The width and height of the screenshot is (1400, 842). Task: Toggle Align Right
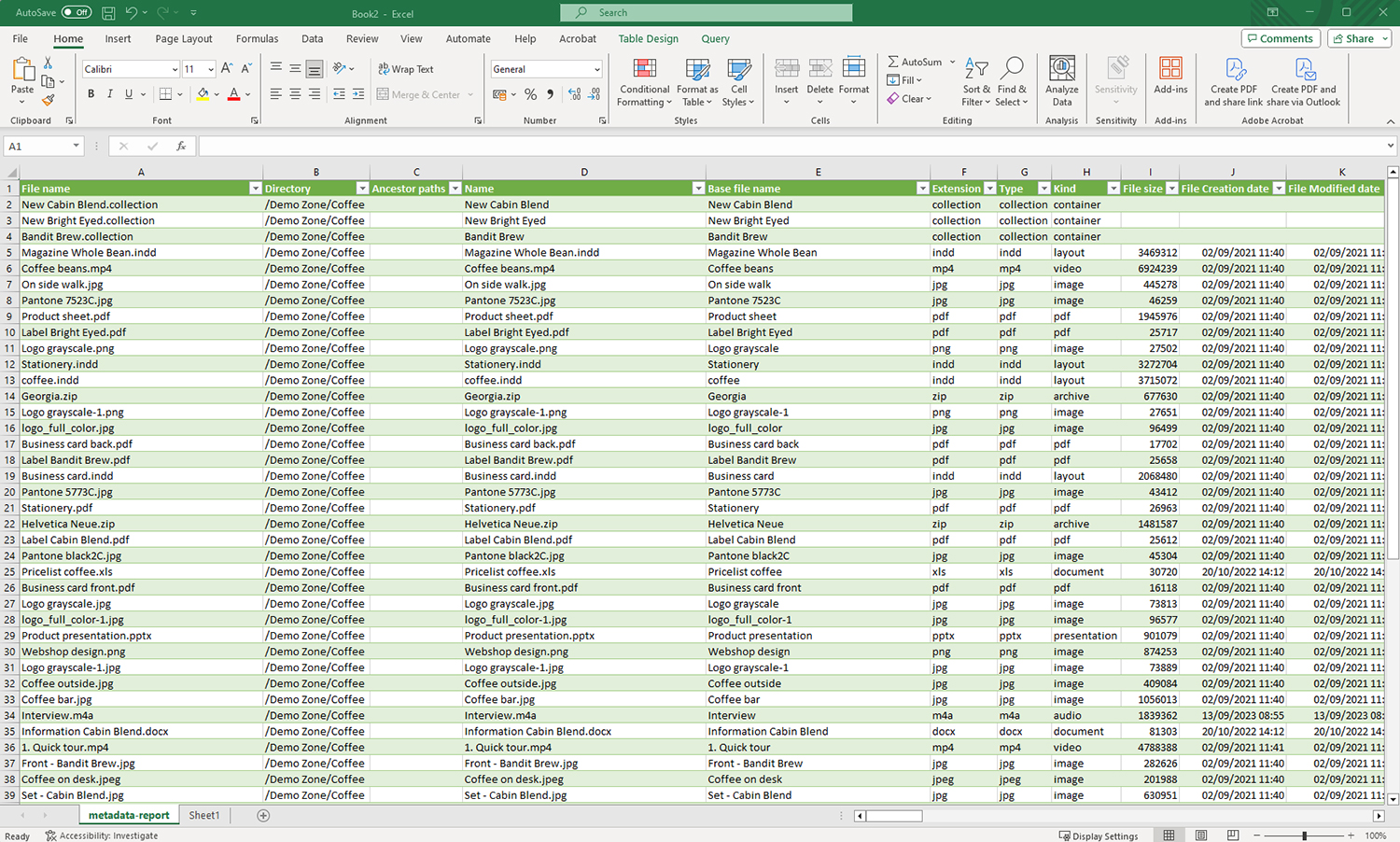pyautogui.click(x=315, y=94)
